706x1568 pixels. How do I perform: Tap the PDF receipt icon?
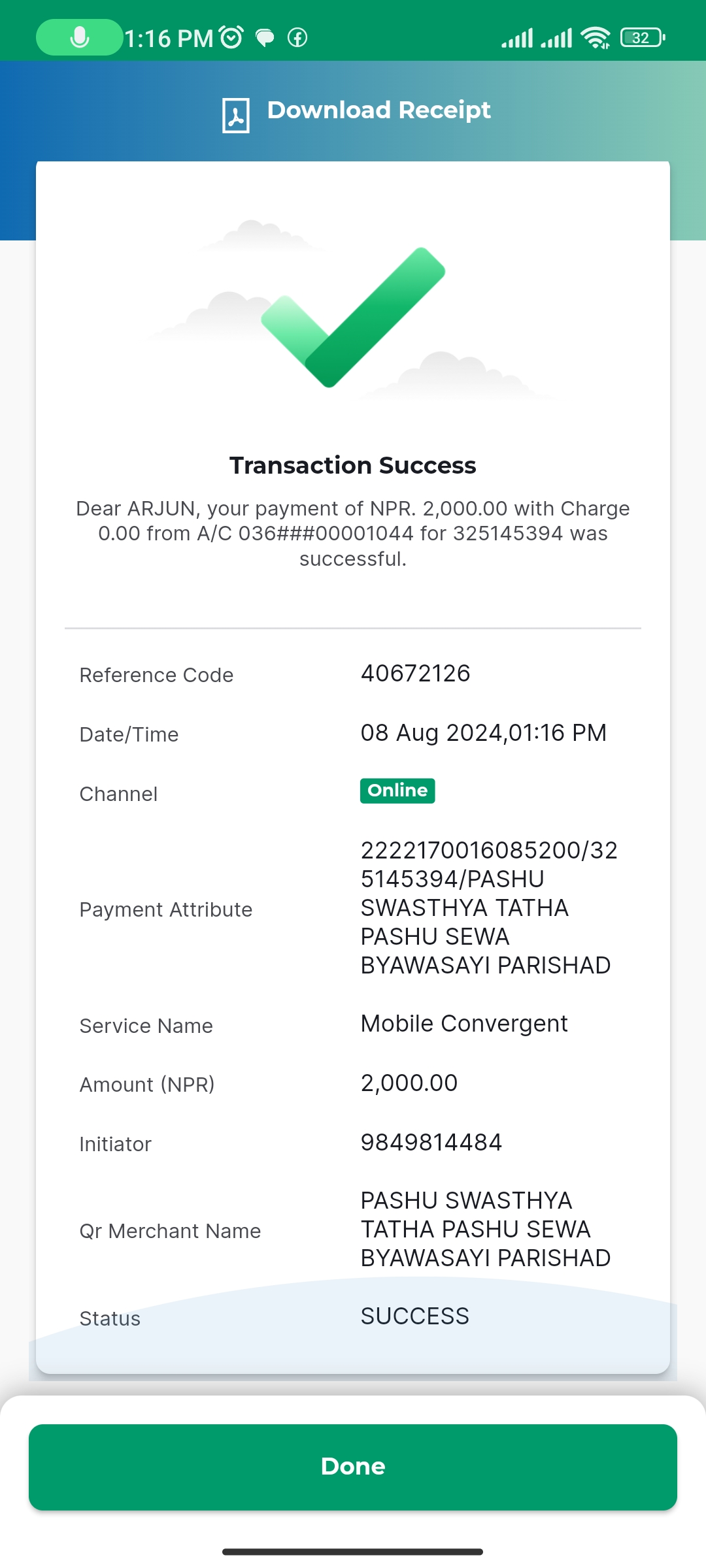pyautogui.click(x=236, y=116)
